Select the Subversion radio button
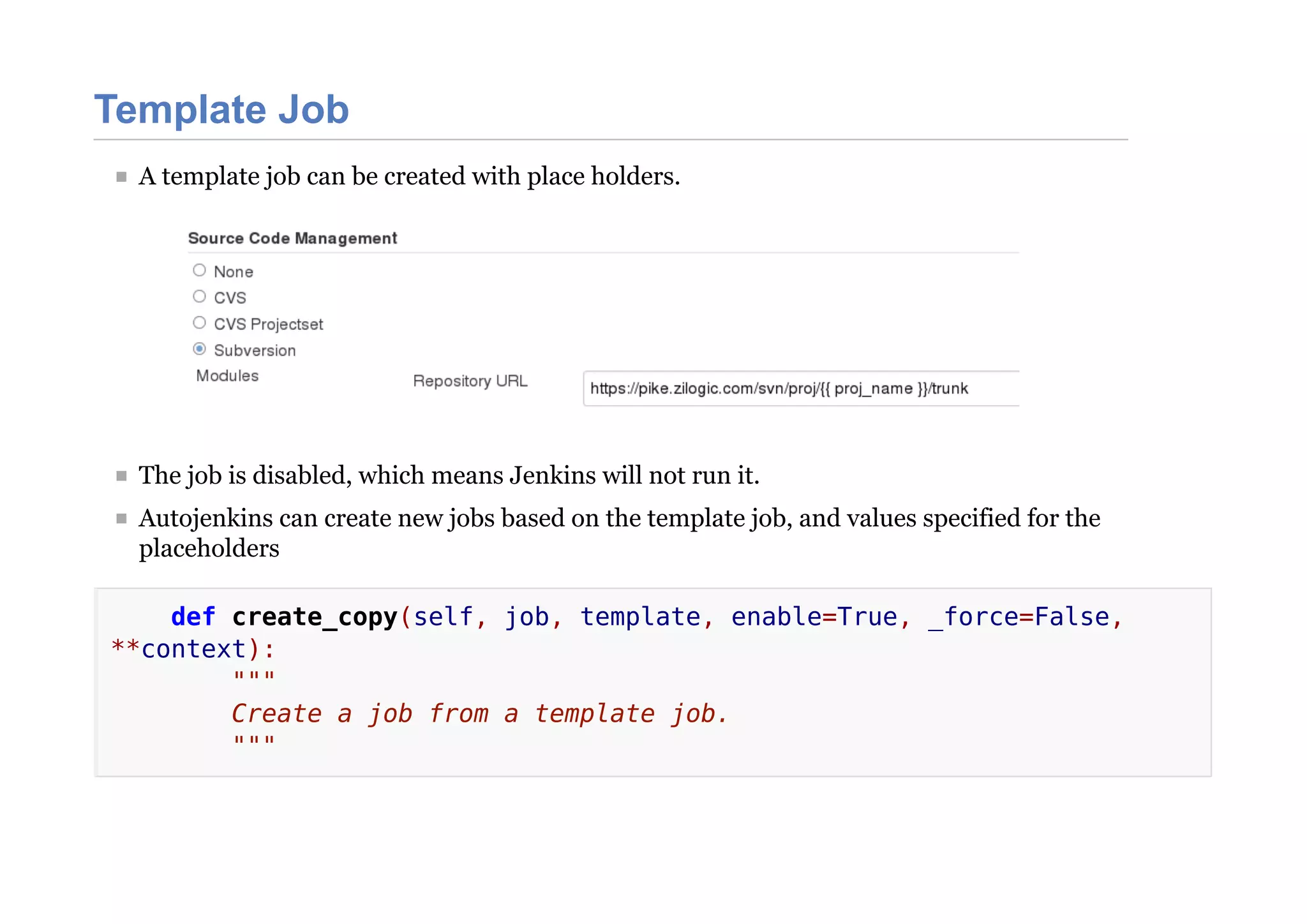Screen dimensions: 1307x924 coord(199,349)
